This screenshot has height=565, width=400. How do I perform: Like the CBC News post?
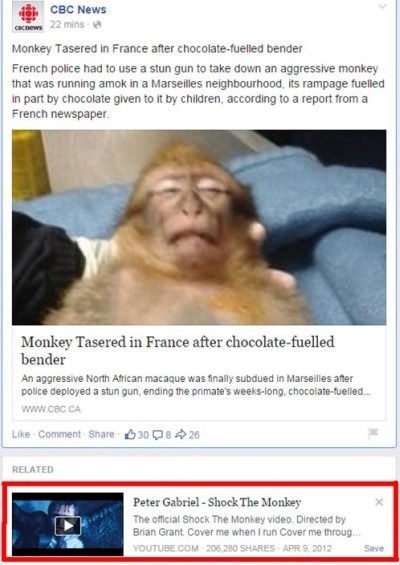tap(21, 434)
